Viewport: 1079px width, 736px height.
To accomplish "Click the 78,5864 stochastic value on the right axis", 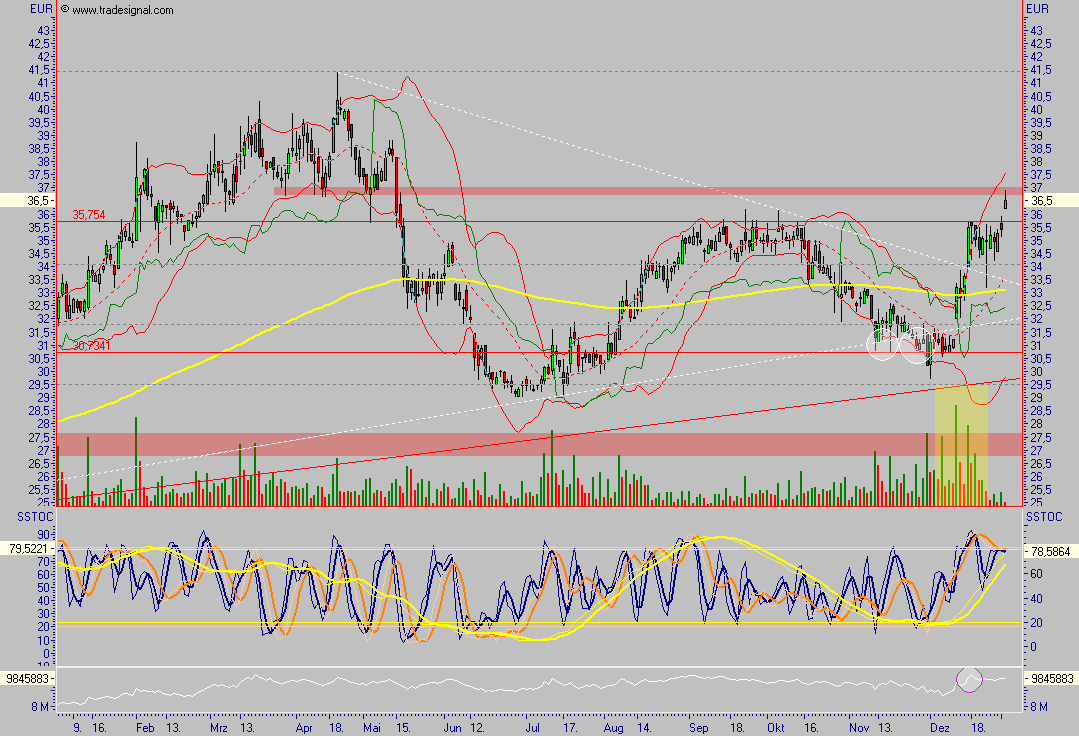I will (x=1054, y=551).
